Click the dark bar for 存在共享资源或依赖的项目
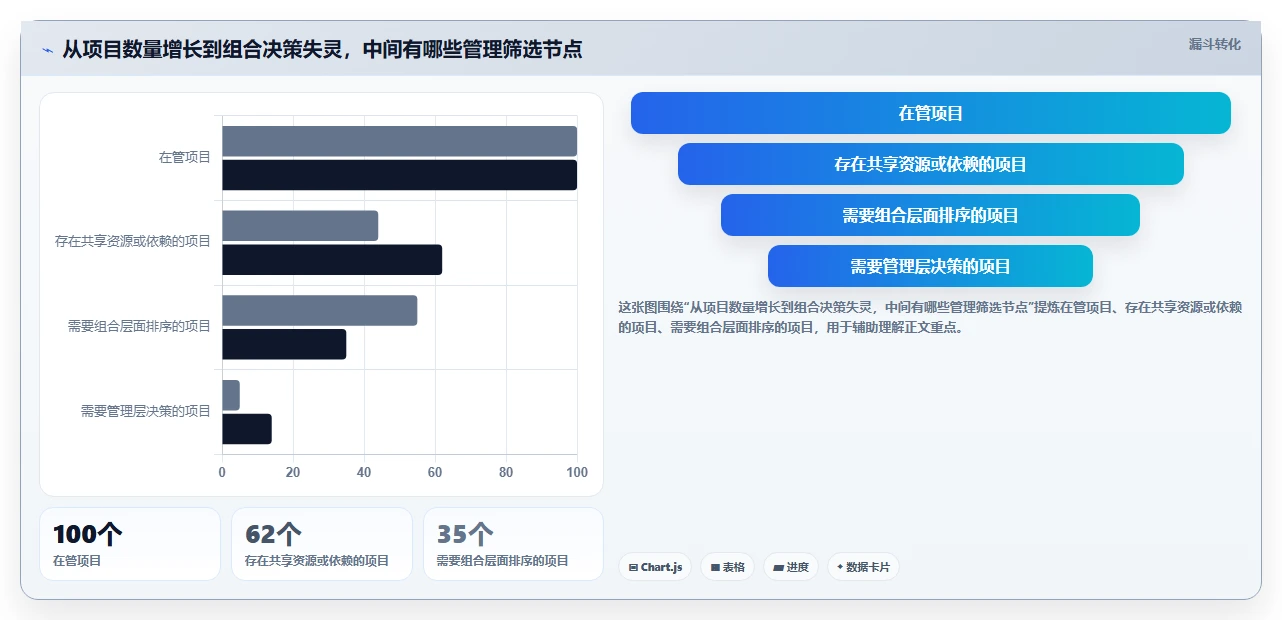Screen dimensions: 1282x620 (x=332, y=259)
